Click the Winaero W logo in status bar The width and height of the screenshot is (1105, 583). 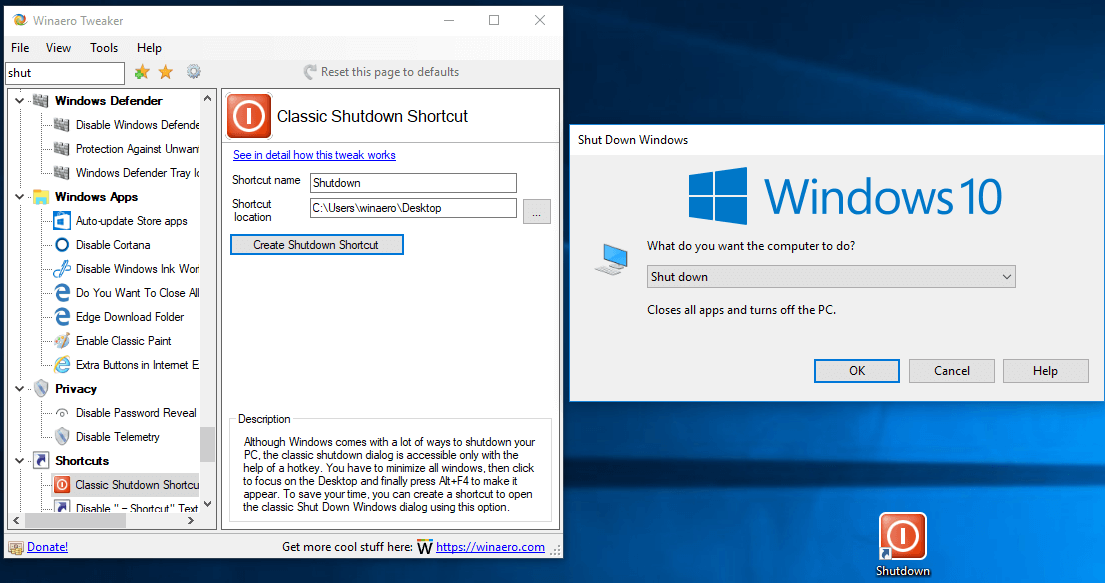point(425,547)
